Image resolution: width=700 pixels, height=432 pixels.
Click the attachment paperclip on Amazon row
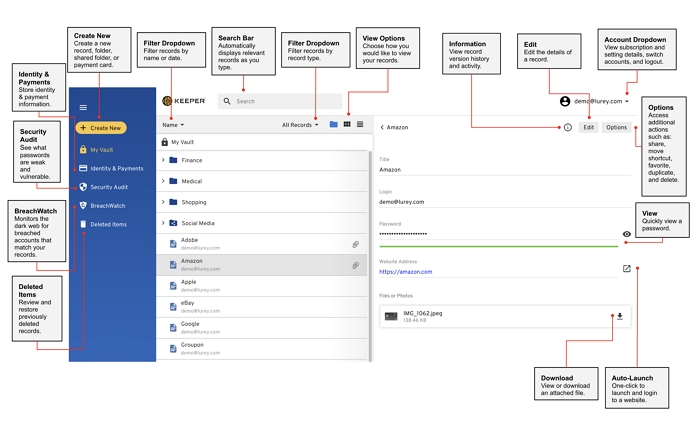(x=356, y=266)
